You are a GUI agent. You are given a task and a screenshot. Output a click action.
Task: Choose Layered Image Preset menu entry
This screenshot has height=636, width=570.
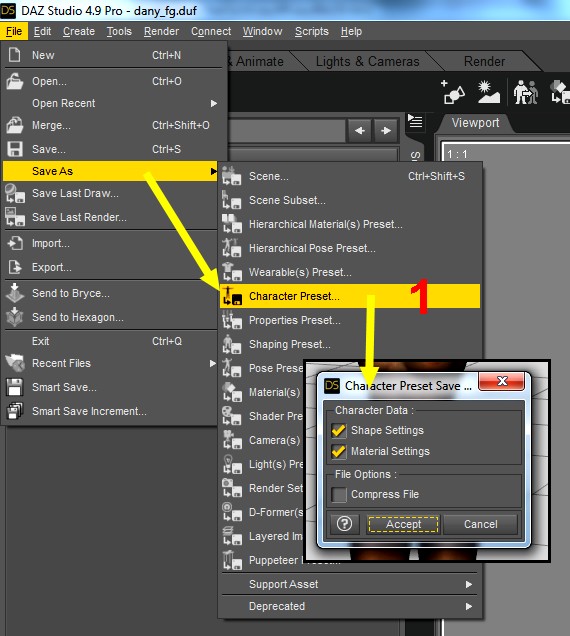point(263,536)
